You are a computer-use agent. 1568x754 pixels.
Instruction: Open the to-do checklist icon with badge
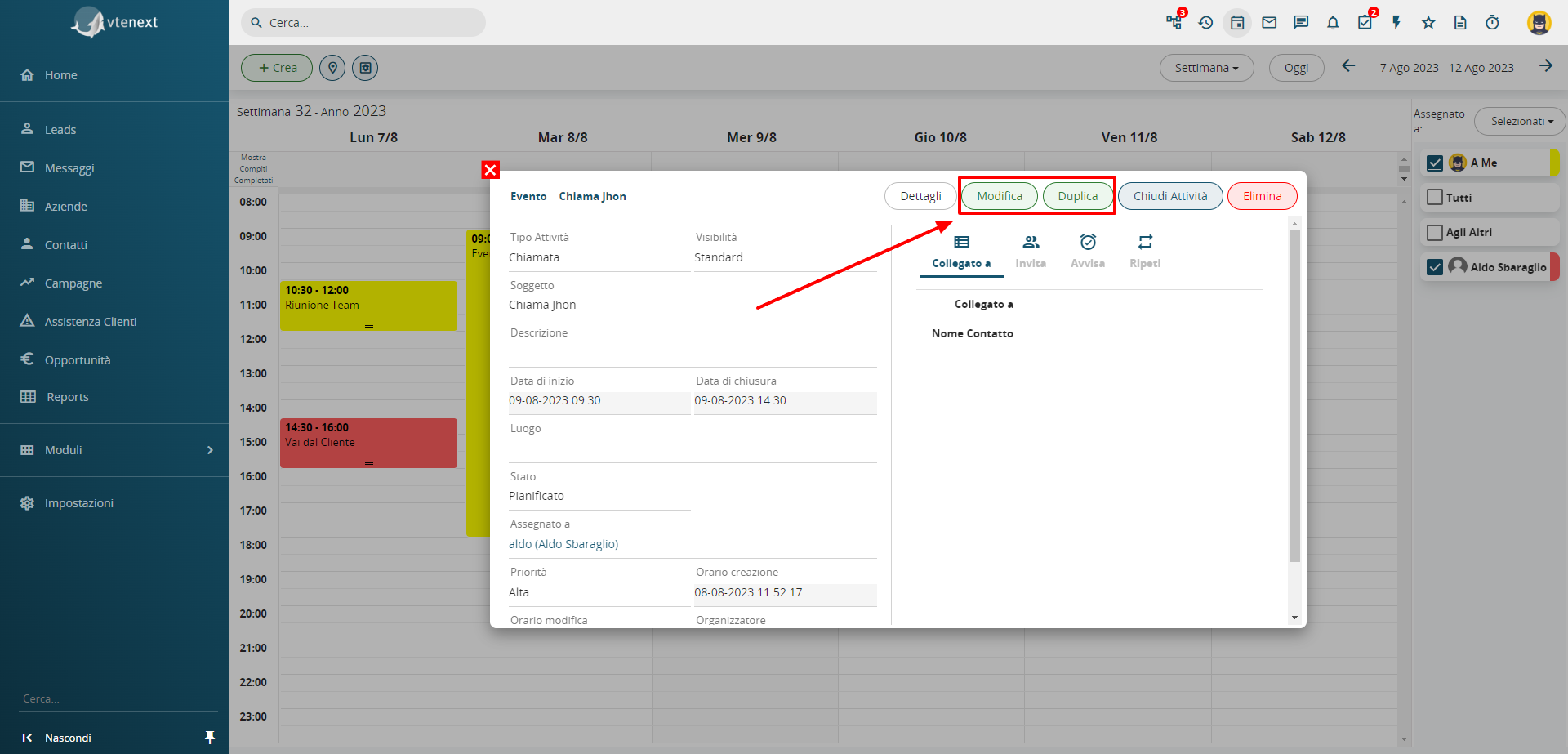pyautogui.click(x=1365, y=23)
